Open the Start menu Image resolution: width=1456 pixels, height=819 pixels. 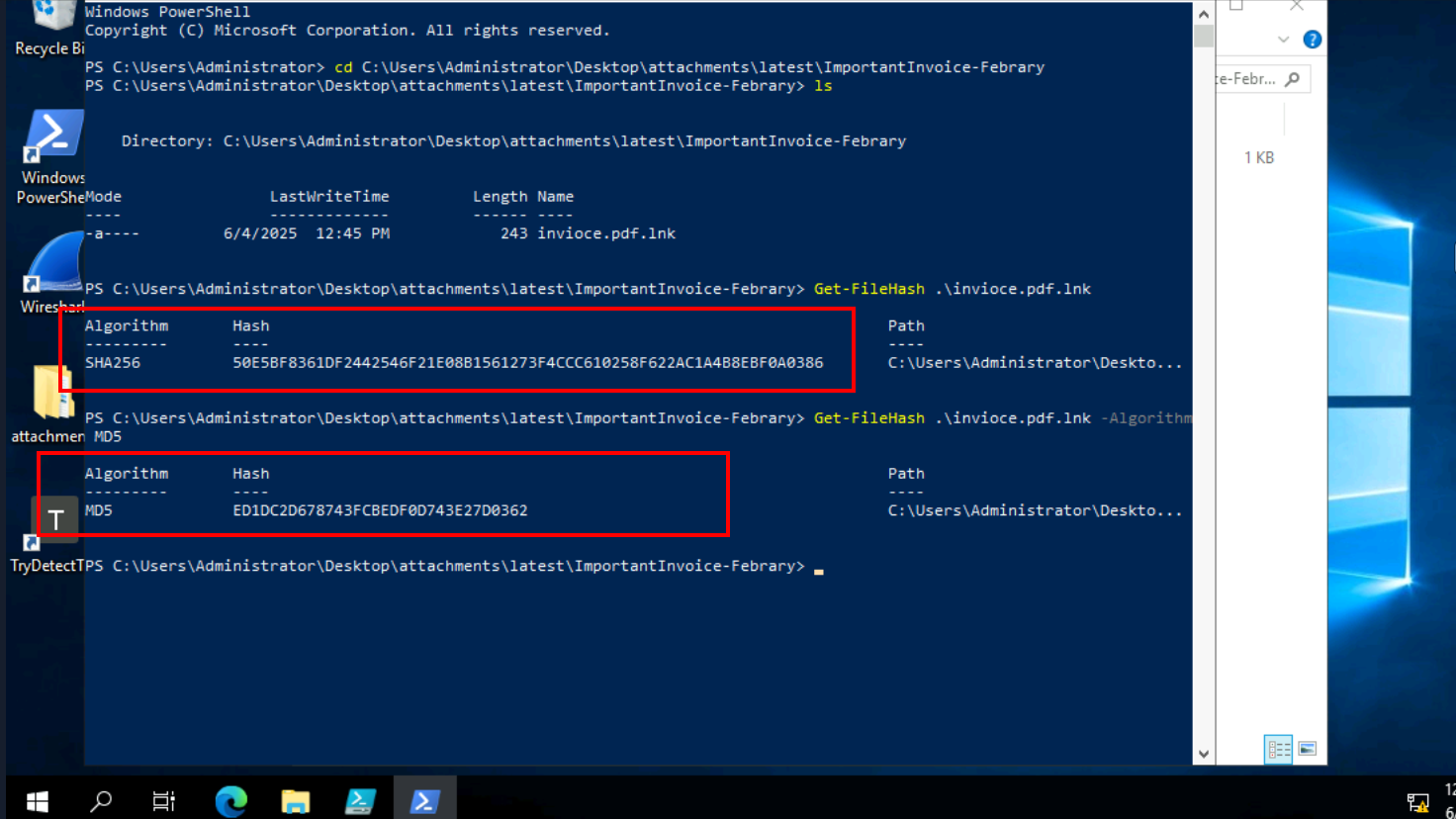[x=37, y=799]
